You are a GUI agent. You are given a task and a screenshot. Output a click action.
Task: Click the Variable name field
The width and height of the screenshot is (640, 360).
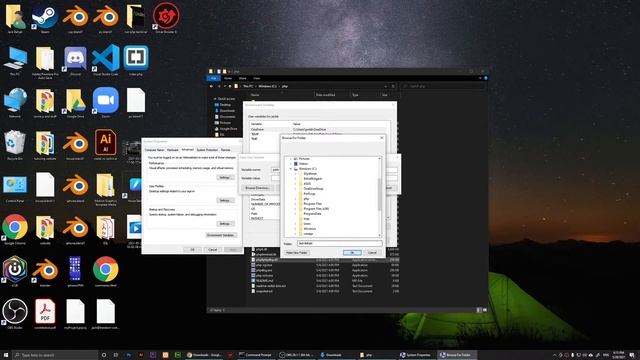(276, 170)
